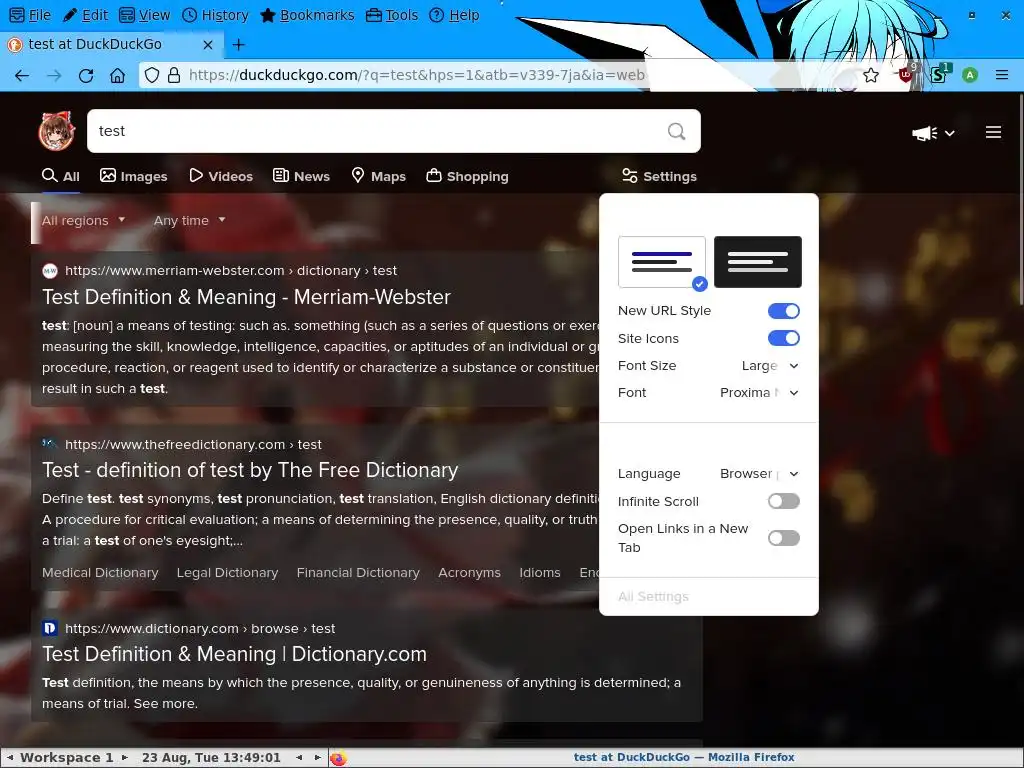The height and width of the screenshot is (768, 1024).
Task: Open the Font dropdown showing Proxima
Action: click(759, 392)
